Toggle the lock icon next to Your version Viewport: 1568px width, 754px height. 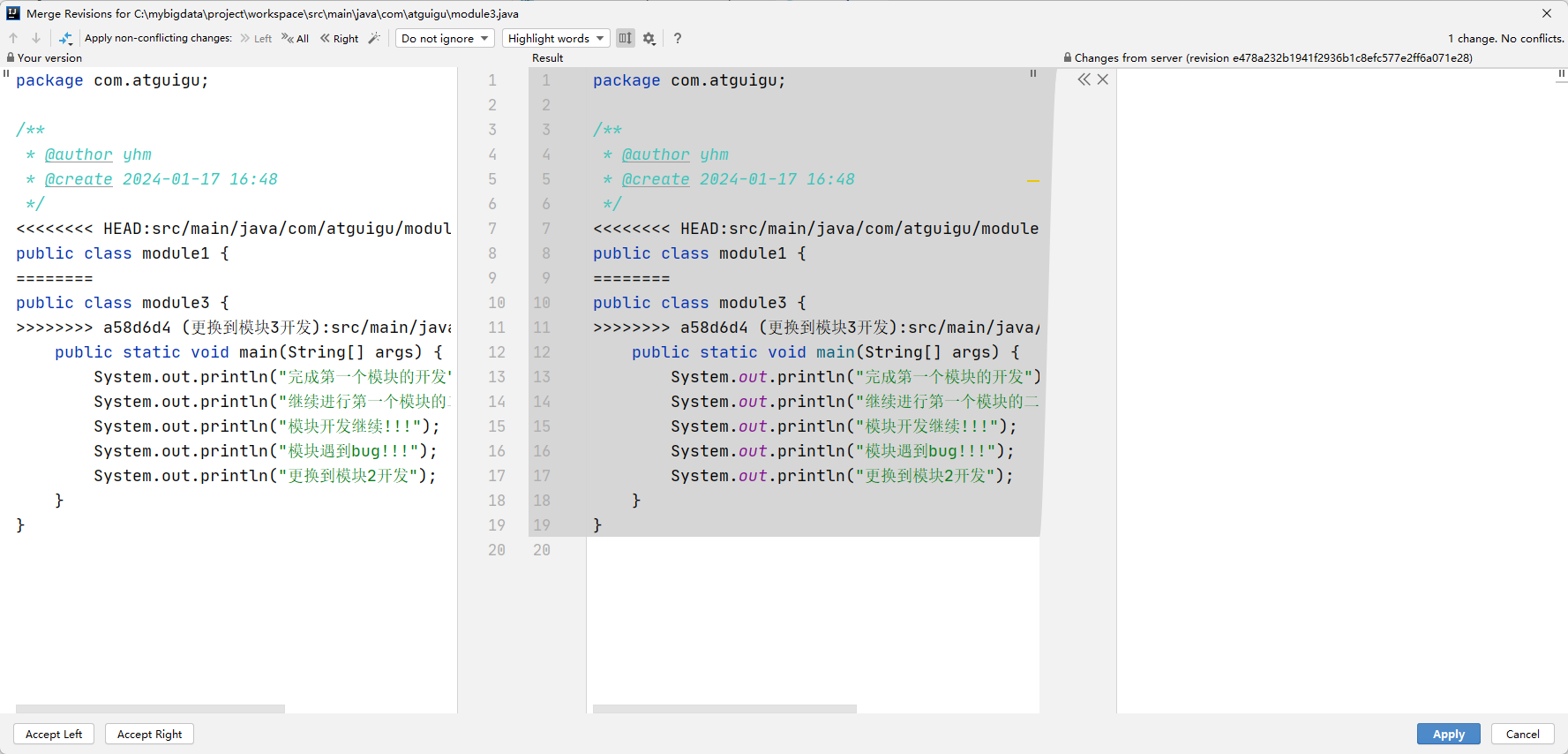pos(10,57)
